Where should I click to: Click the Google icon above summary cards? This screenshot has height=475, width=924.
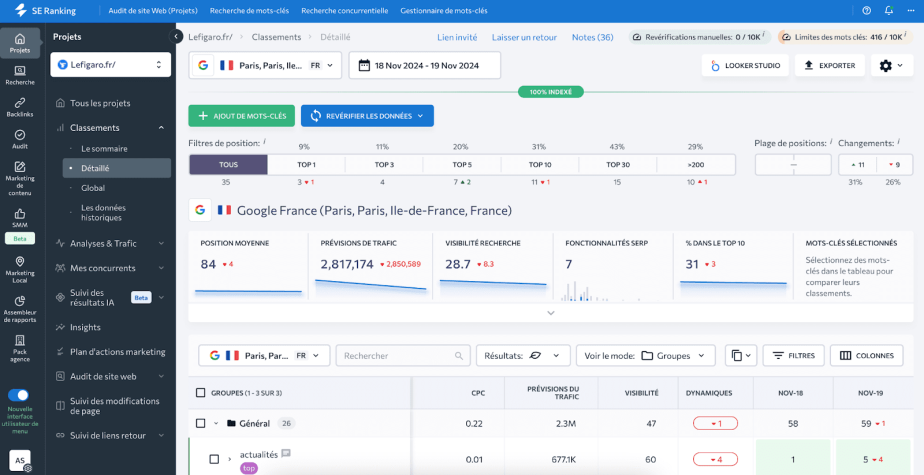point(200,210)
